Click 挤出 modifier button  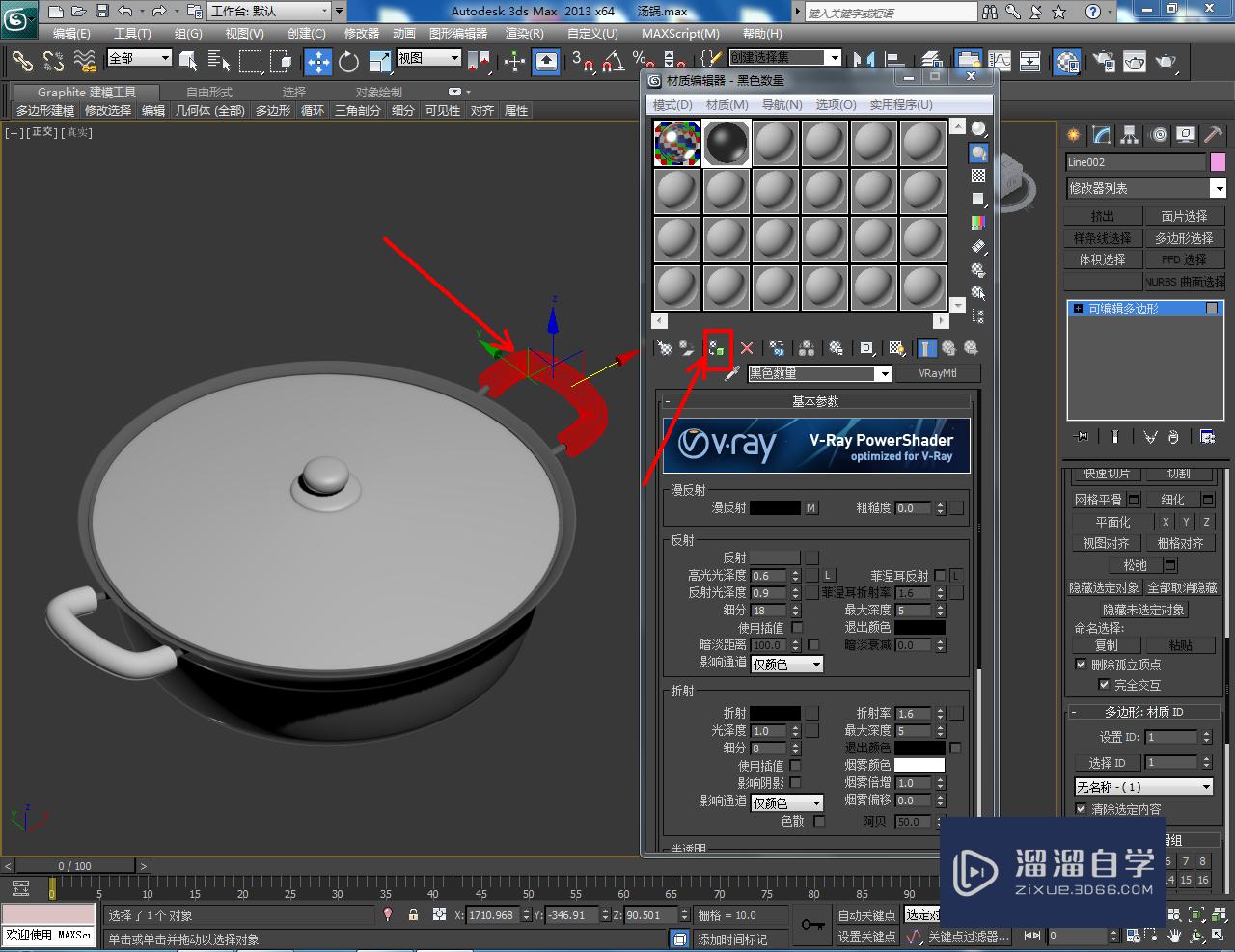click(1102, 216)
